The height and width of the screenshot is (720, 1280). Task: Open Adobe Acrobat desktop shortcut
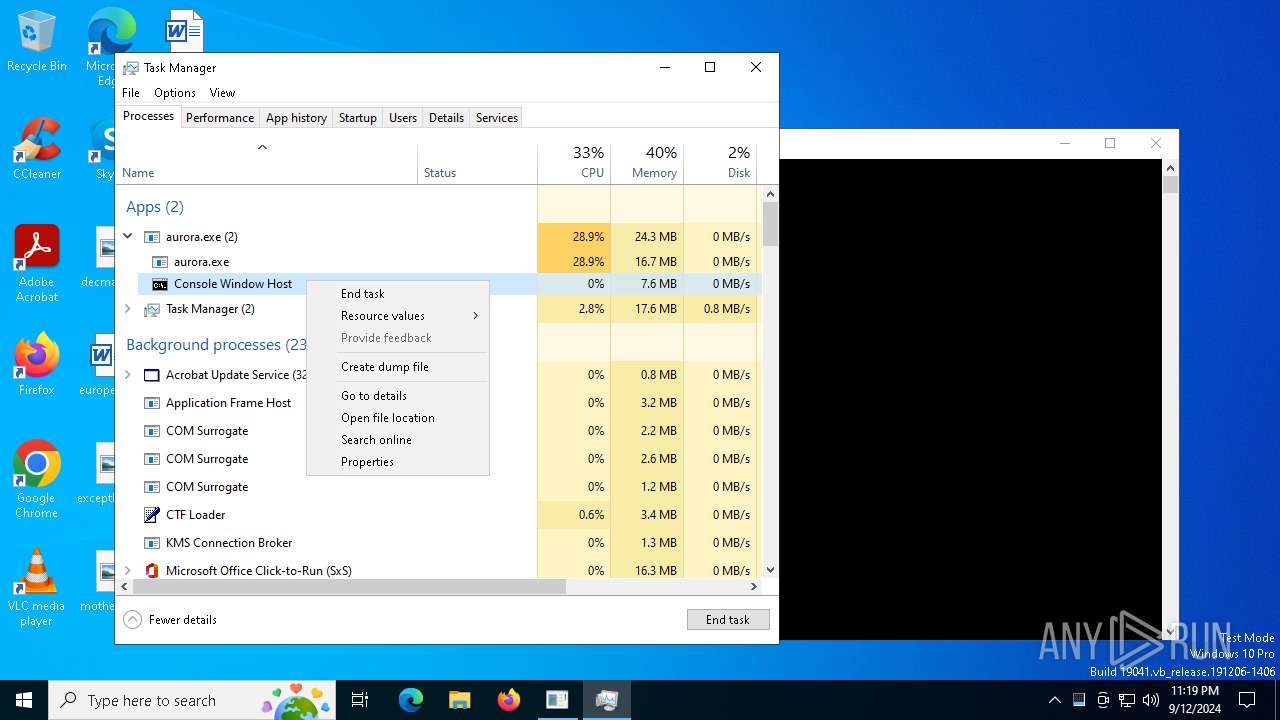37,264
